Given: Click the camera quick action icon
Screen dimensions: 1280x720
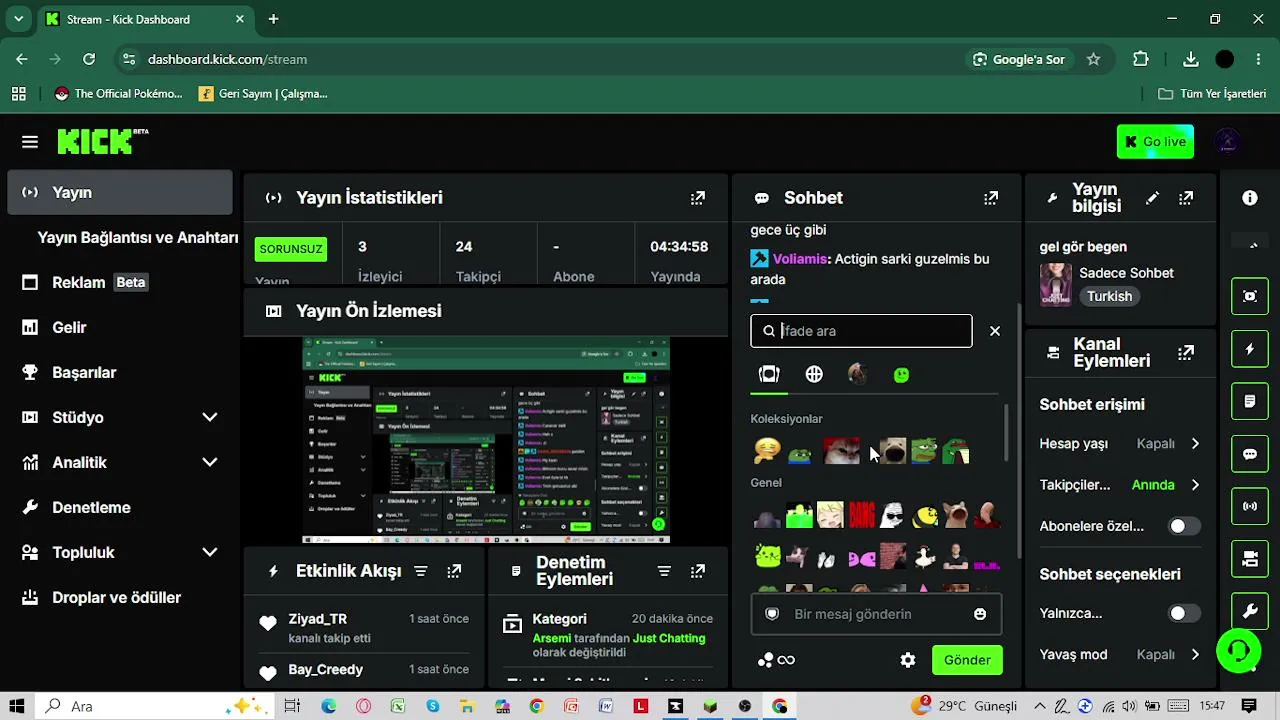Looking at the screenshot, I should [1250, 559].
